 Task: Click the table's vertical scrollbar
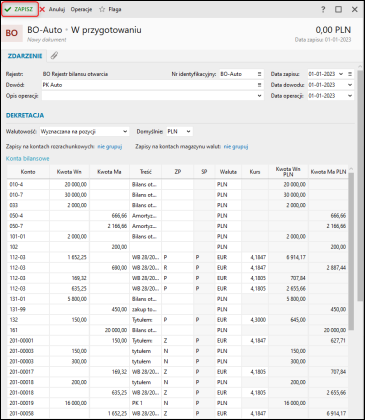(x=351, y=252)
